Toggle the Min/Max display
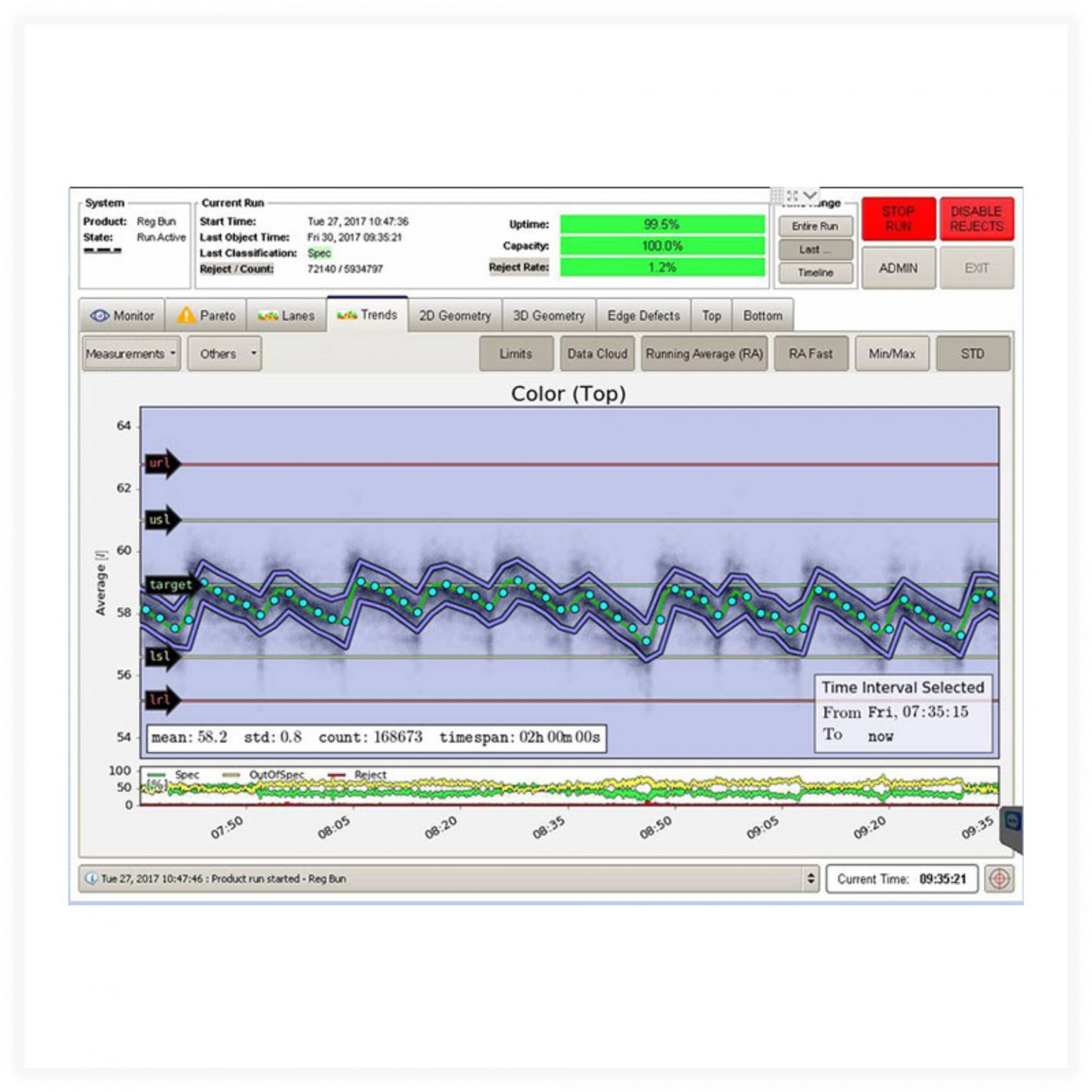This screenshot has width=1092, height=1092. point(892,353)
